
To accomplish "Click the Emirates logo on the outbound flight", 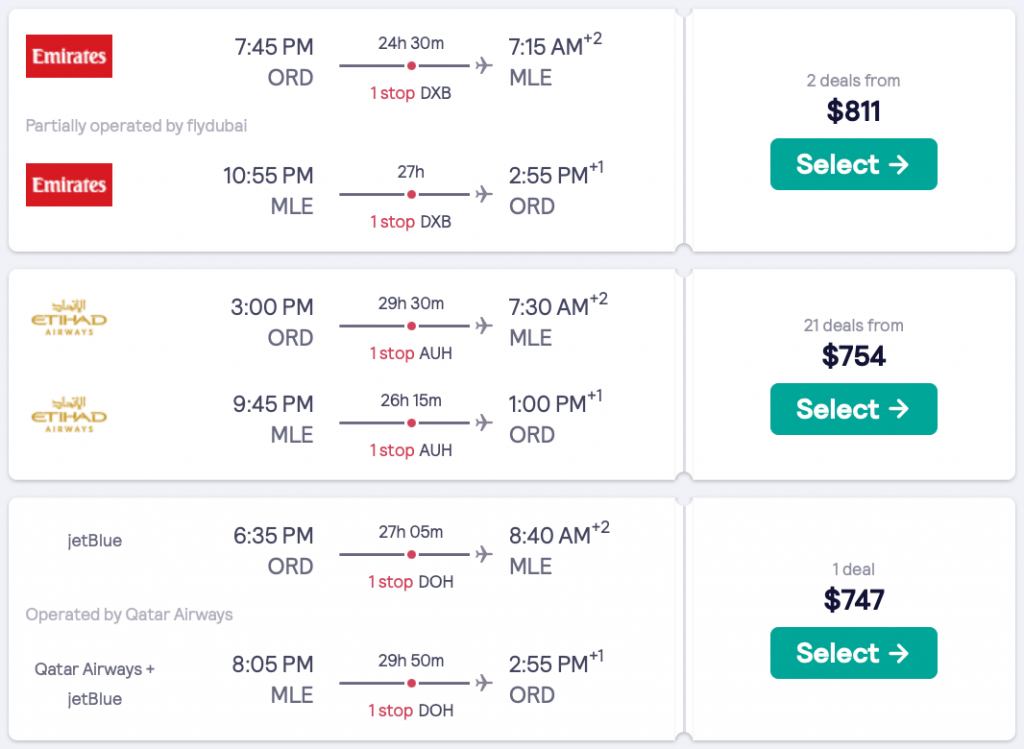I will coord(69,57).
